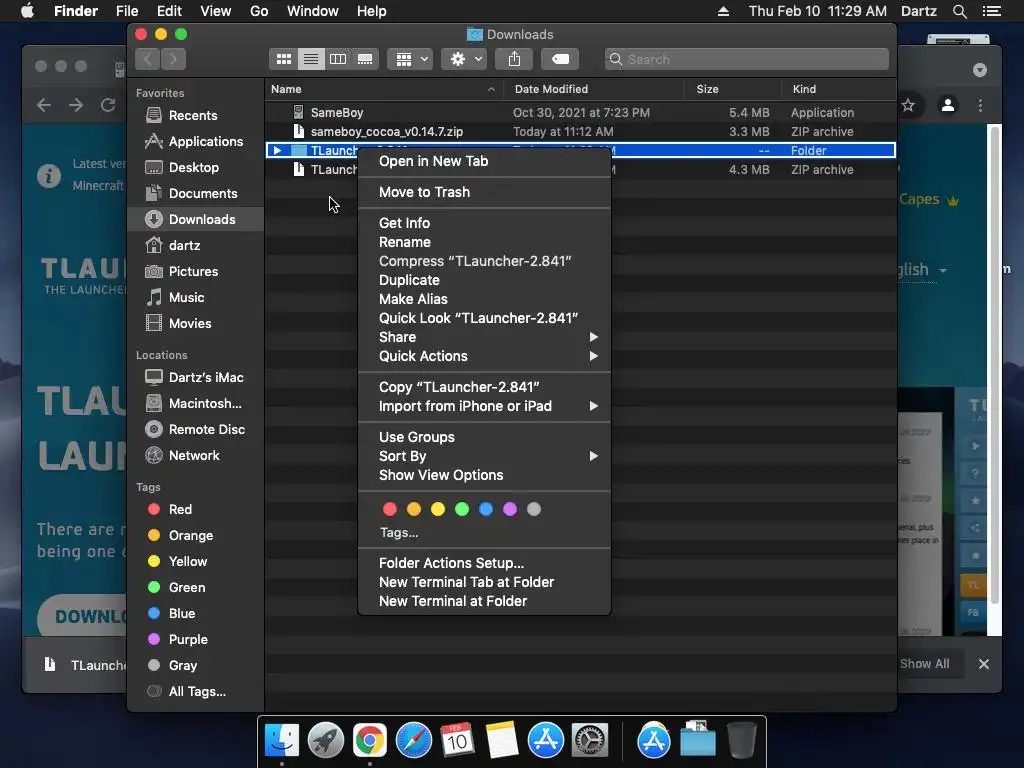This screenshot has width=1024, height=768.
Task: Switch Finder to icon view
Action: pos(283,59)
